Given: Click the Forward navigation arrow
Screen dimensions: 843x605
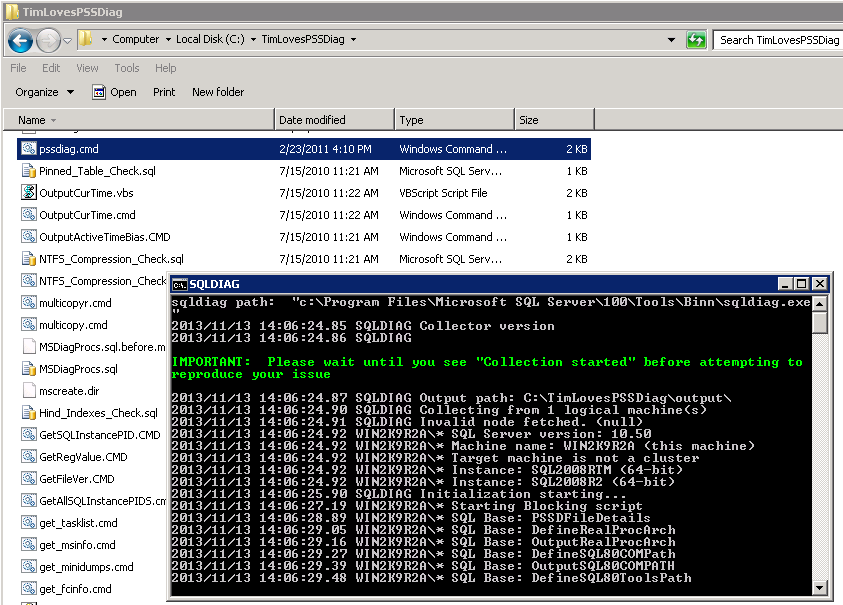Looking at the screenshot, I should pyautogui.click(x=48, y=40).
